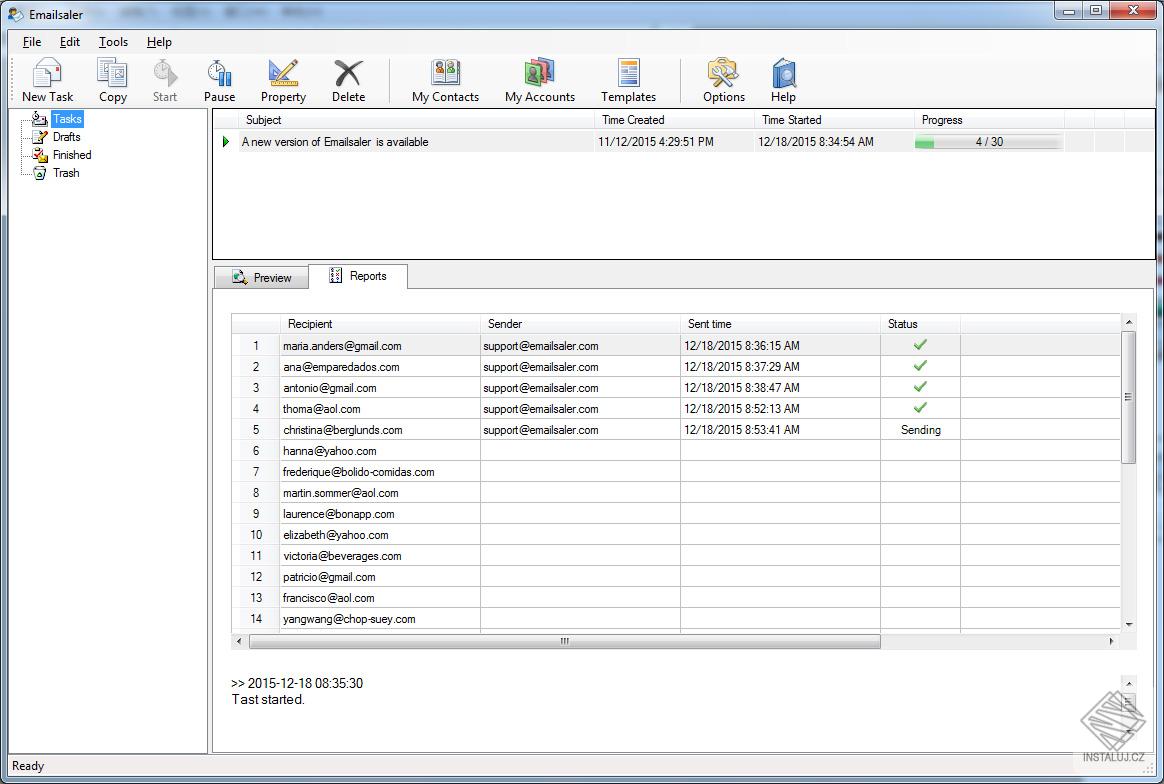1164x784 pixels.
Task: Select recipient thoma@aol.com
Action: point(321,409)
